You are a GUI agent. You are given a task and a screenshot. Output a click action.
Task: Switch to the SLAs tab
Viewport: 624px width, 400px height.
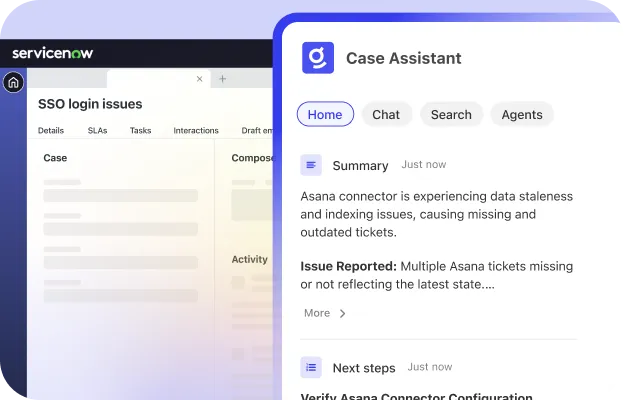point(98,131)
